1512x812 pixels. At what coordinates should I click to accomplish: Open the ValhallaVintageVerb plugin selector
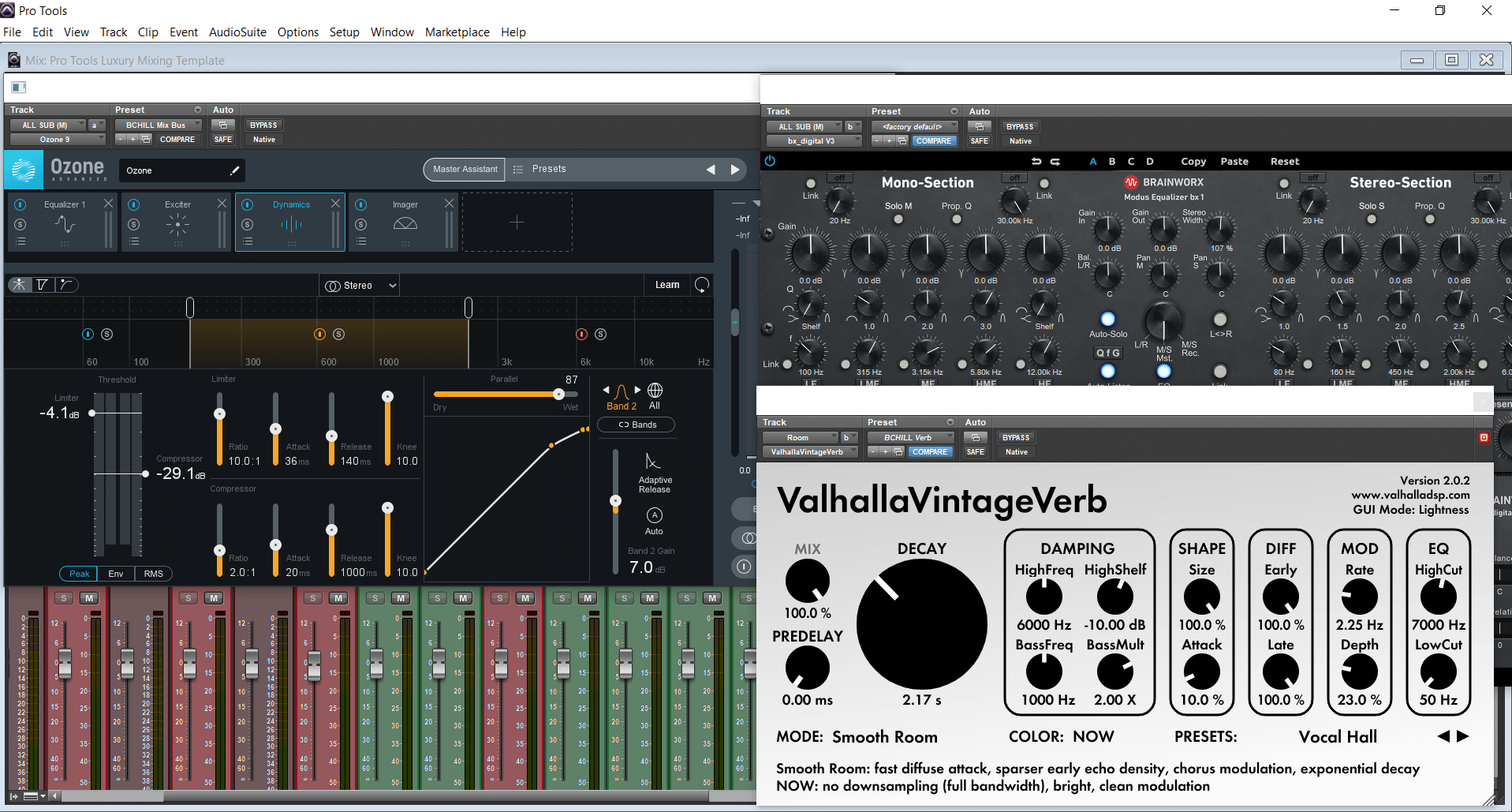(809, 452)
